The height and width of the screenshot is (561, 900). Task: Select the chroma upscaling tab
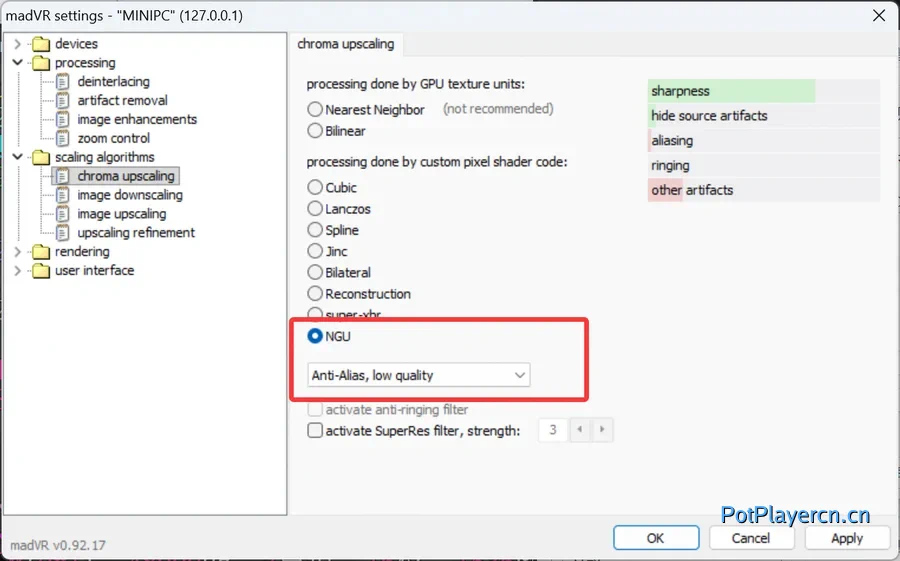(x=348, y=44)
